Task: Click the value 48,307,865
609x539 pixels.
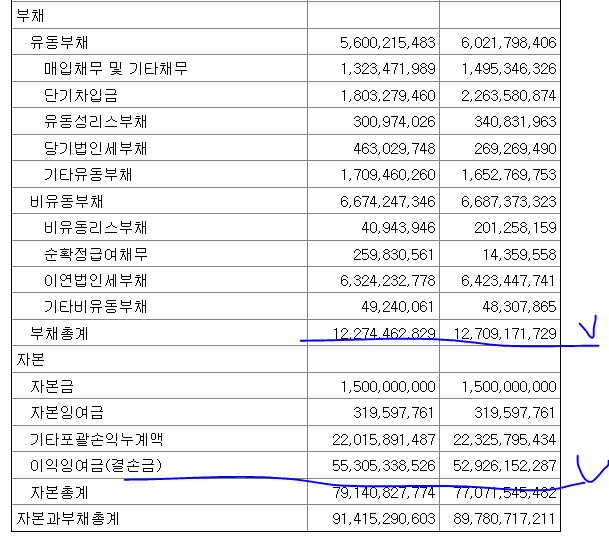Action: 519,306
